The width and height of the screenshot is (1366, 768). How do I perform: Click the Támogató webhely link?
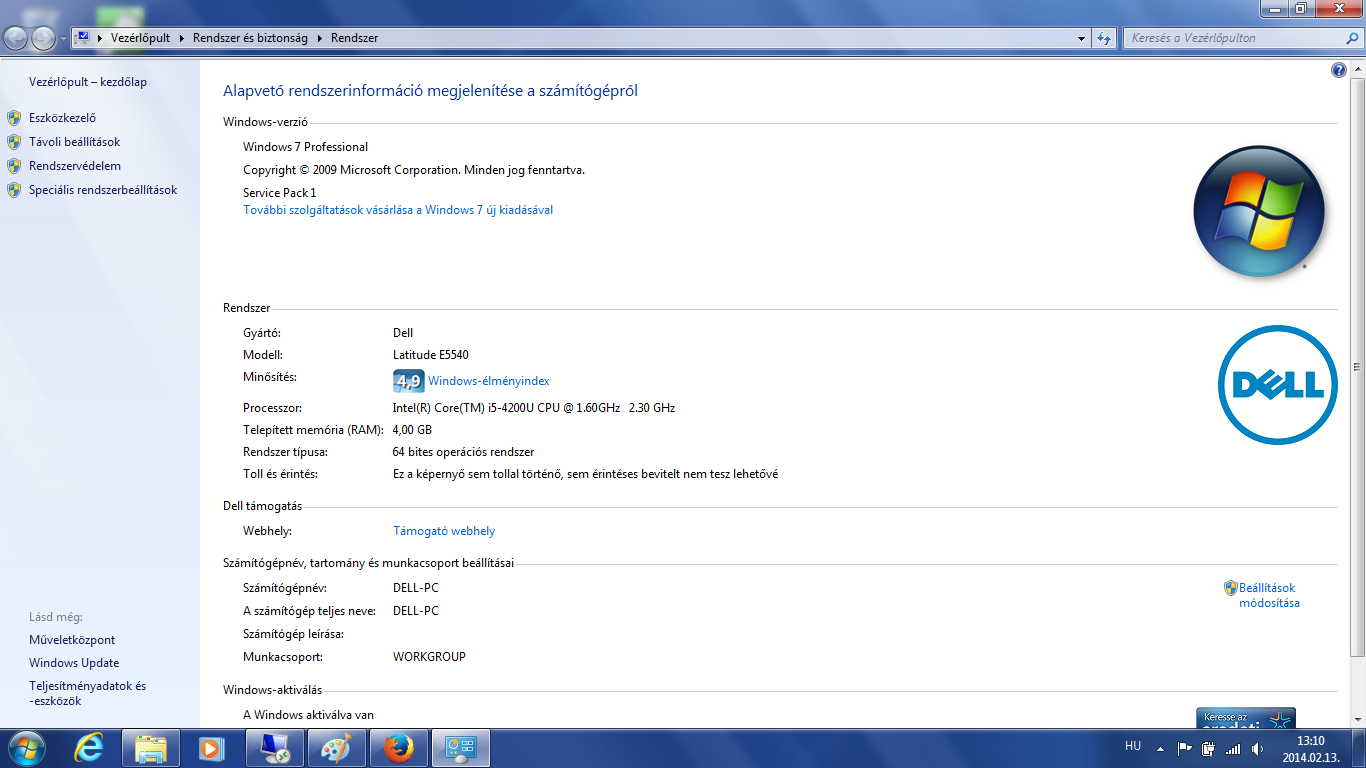click(444, 531)
